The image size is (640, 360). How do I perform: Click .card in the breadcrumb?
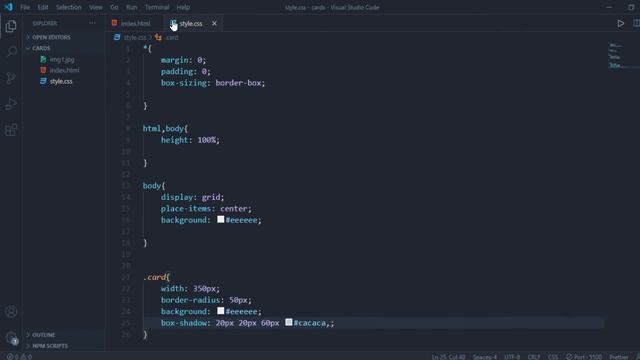click(x=171, y=38)
